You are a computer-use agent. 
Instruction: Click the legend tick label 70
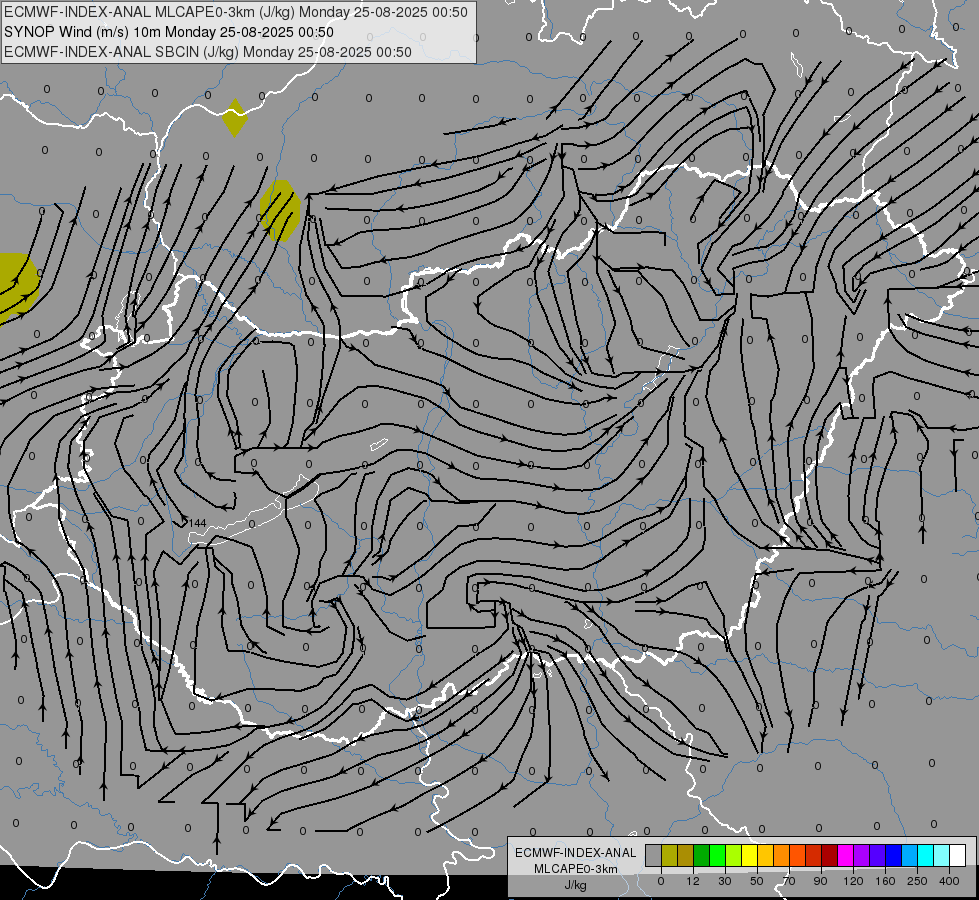tap(789, 881)
